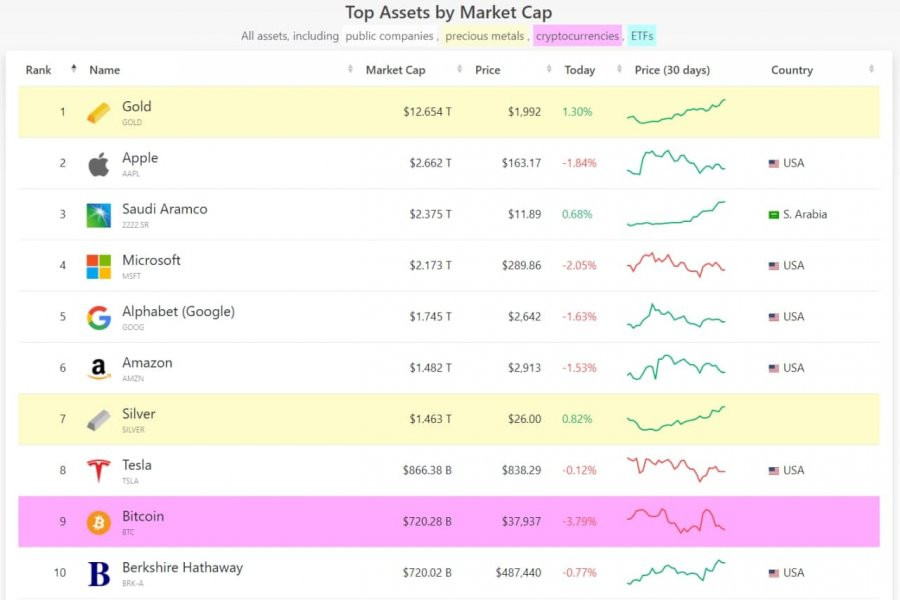The width and height of the screenshot is (900, 600).
Task: Click the Gold bar icon
Action: click(98, 113)
